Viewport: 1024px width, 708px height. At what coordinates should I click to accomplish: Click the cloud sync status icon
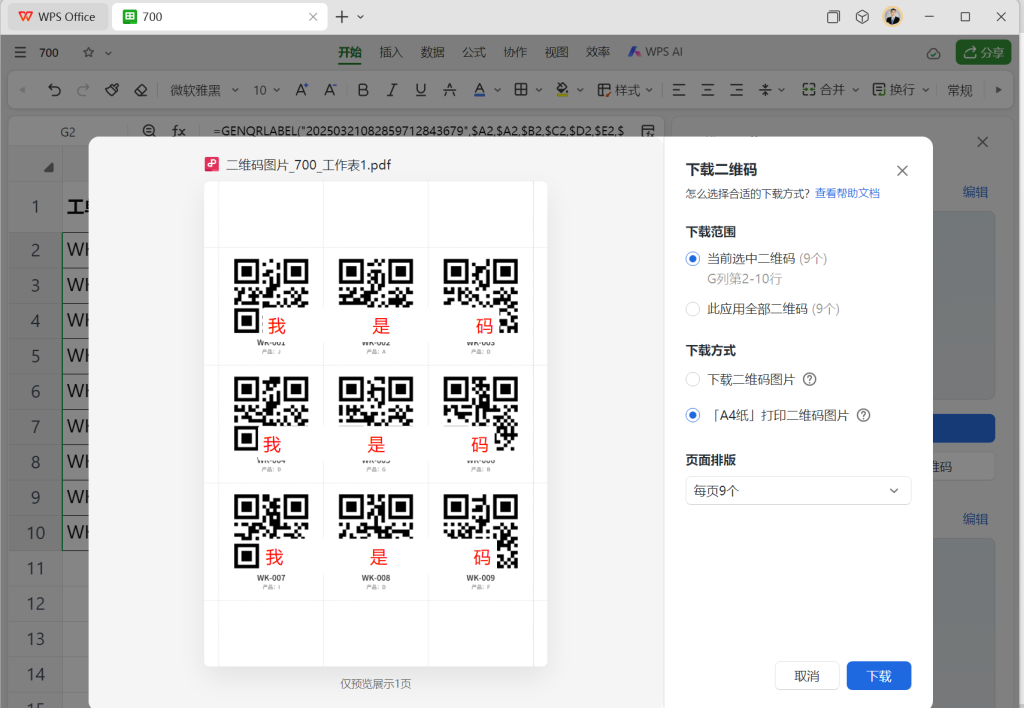(933, 53)
